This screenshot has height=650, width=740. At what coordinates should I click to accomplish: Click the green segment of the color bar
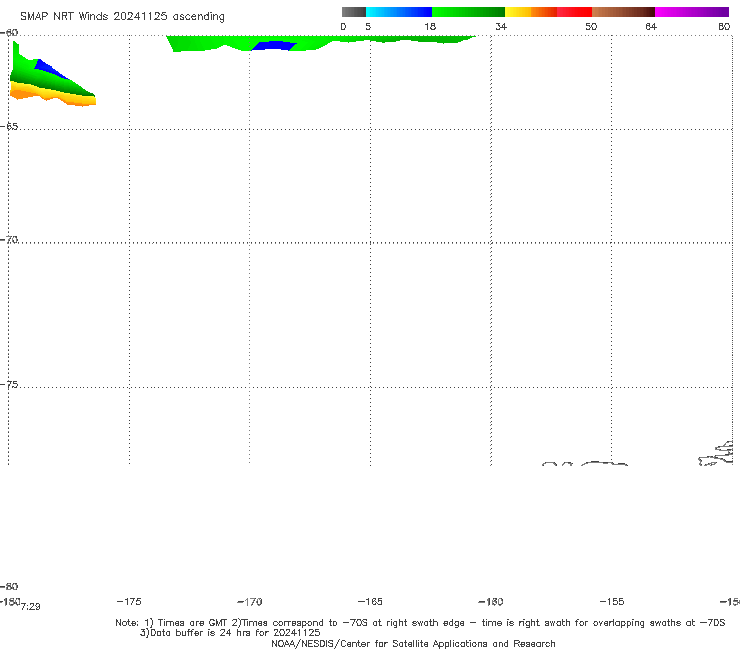(468, 12)
